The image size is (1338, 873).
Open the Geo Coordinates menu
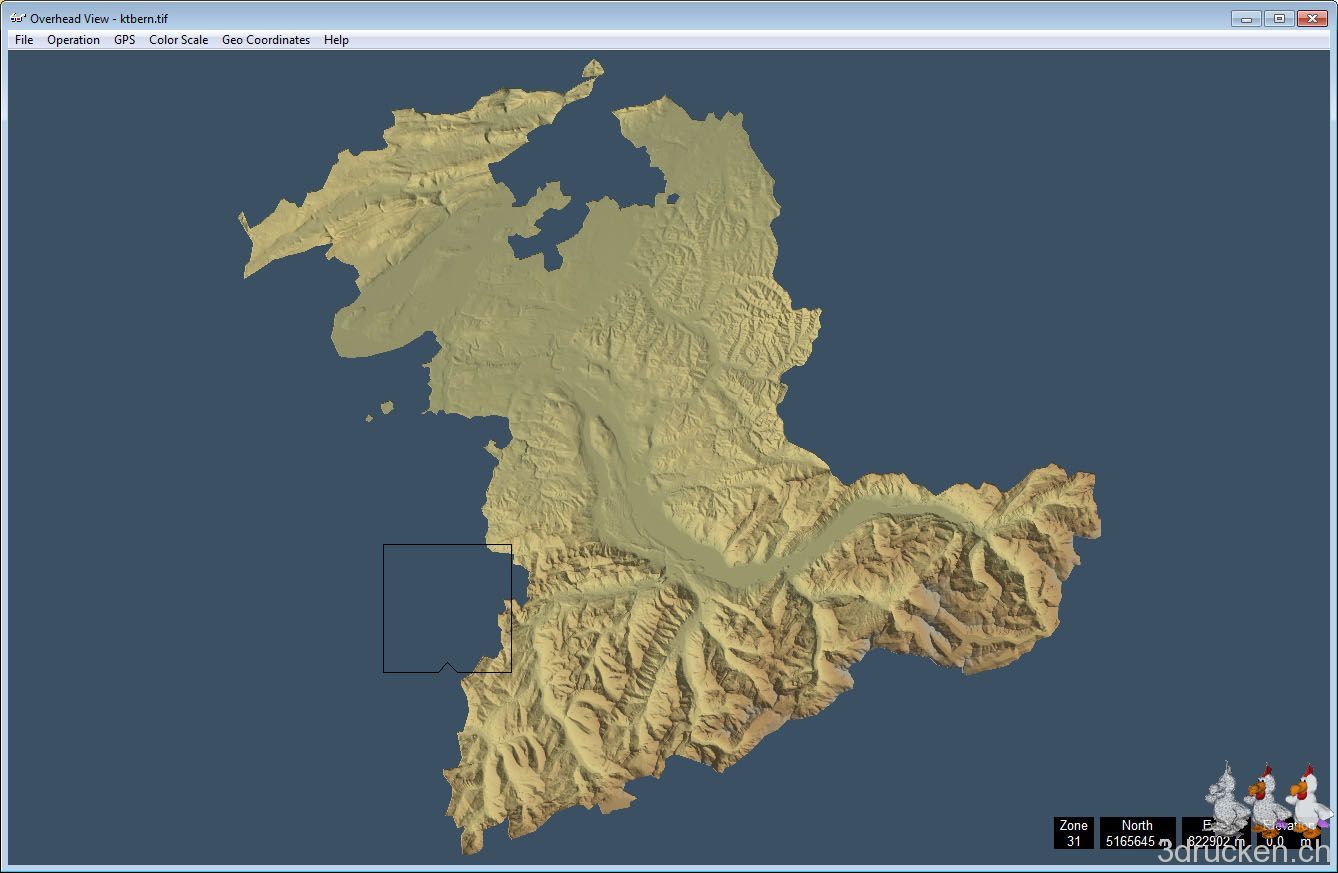pyautogui.click(x=266, y=40)
